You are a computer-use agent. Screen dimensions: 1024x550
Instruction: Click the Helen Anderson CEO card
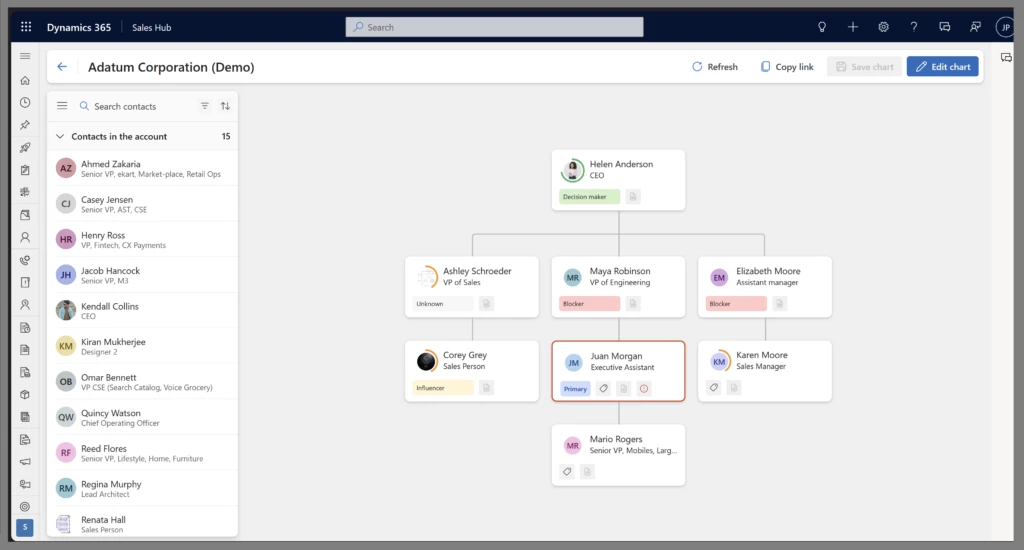point(618,180)
